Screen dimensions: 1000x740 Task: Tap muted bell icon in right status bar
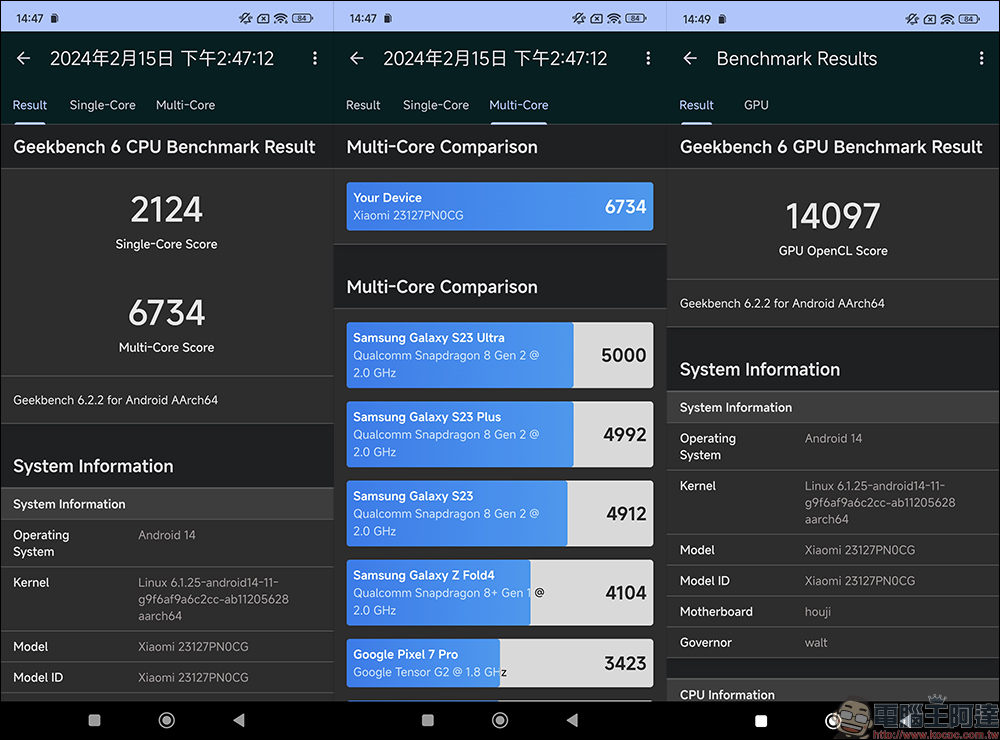pyautogui.click(x=912, y=18)
